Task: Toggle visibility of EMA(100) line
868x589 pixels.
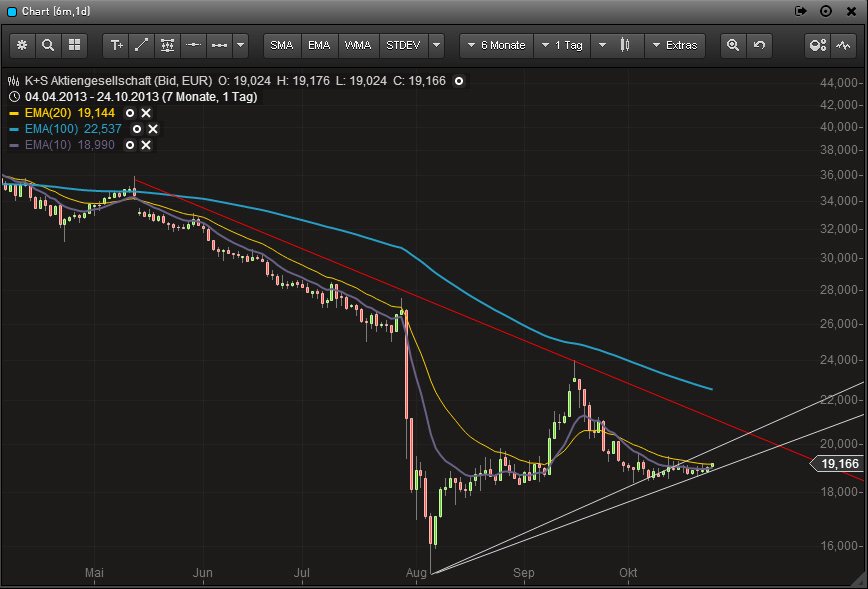Action: tap(137, 129)
